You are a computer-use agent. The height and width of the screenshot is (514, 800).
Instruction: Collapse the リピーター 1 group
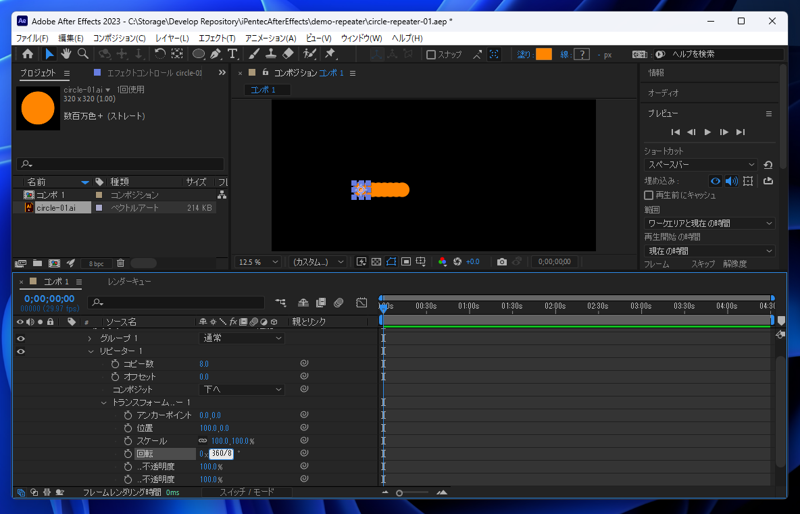pyautogui.click(x=90, y=352)
